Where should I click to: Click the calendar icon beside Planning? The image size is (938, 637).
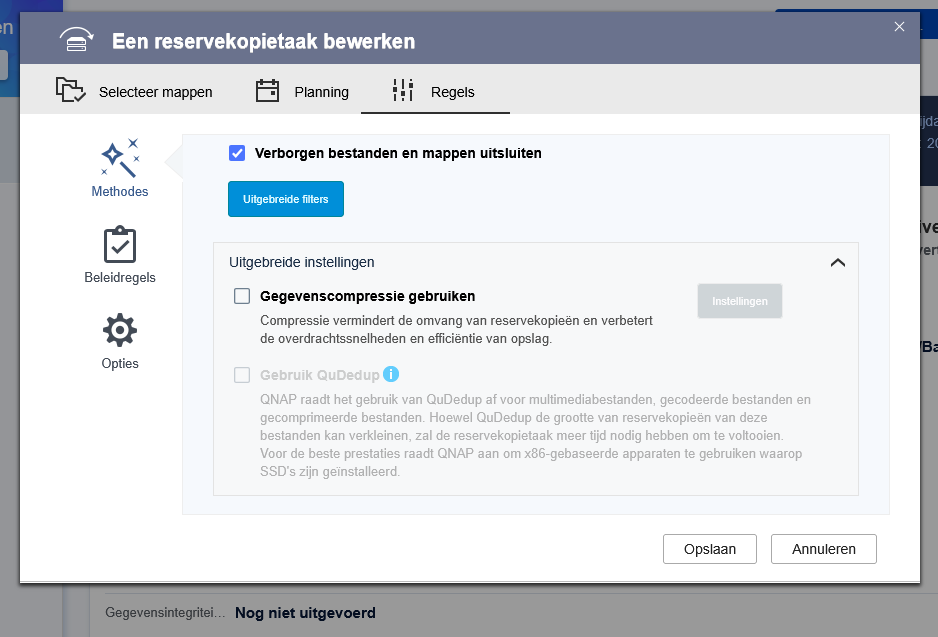tap(267, 91)
